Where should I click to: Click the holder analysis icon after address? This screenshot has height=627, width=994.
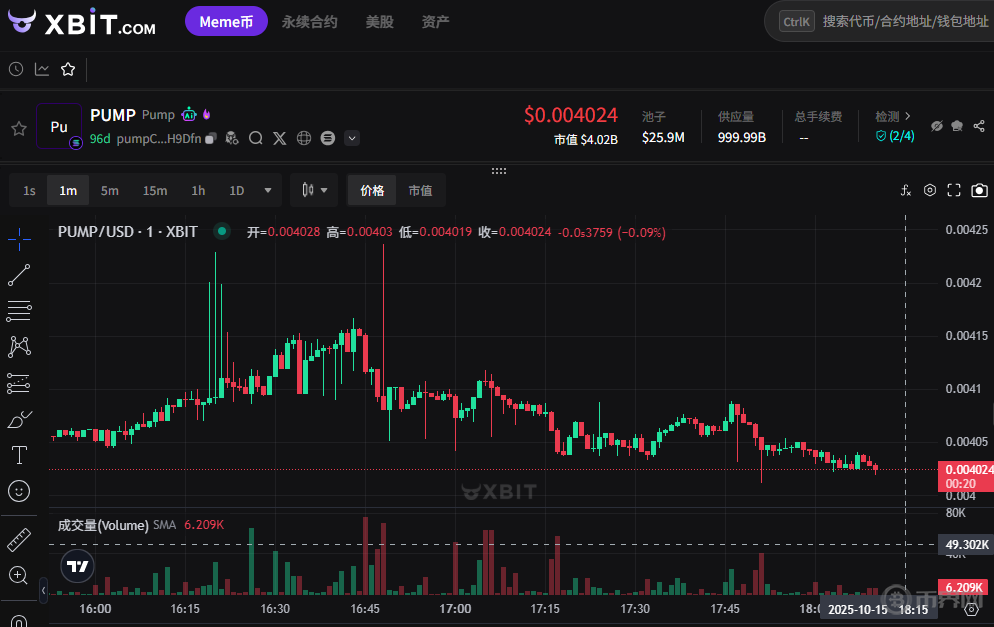pos(232,138)
